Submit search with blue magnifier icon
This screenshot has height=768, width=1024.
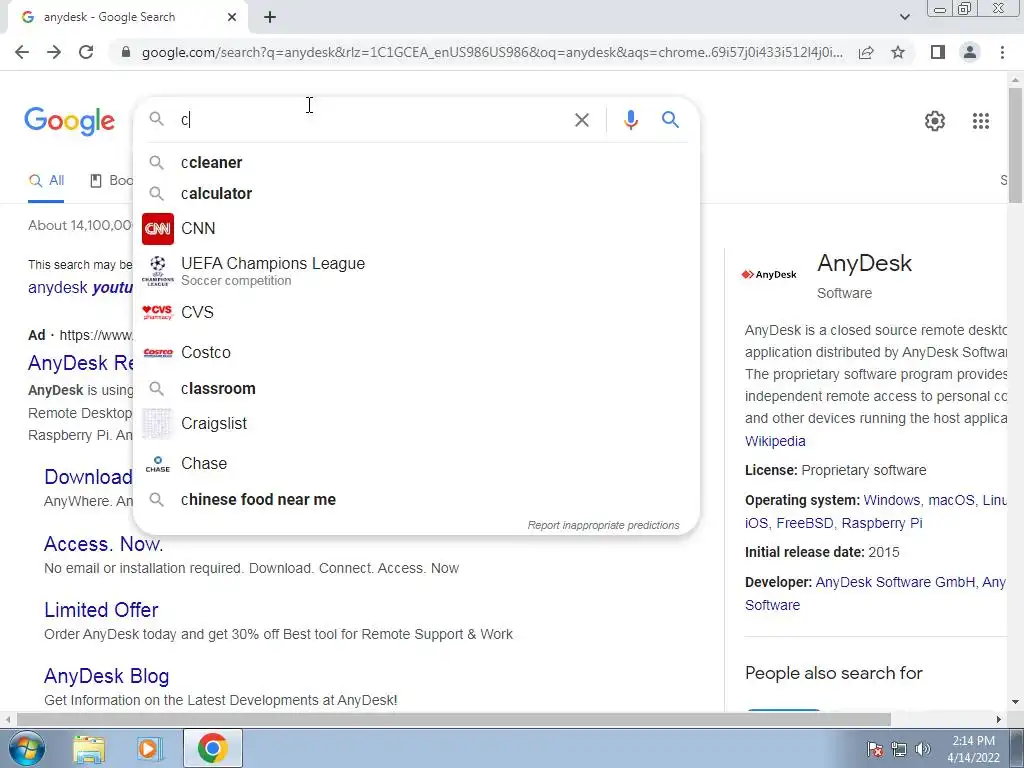pos(670,120)
